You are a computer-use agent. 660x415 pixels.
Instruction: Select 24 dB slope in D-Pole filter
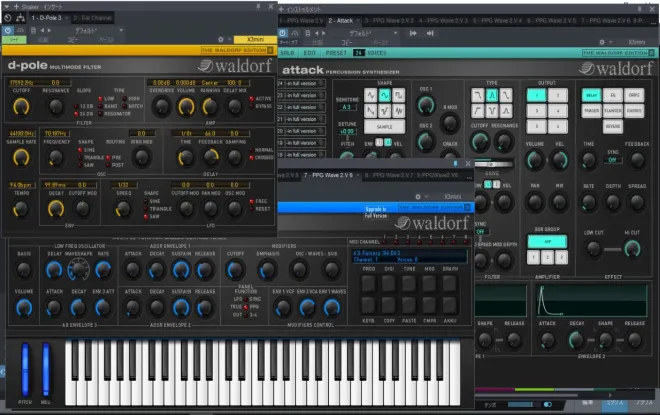point(77,114)
